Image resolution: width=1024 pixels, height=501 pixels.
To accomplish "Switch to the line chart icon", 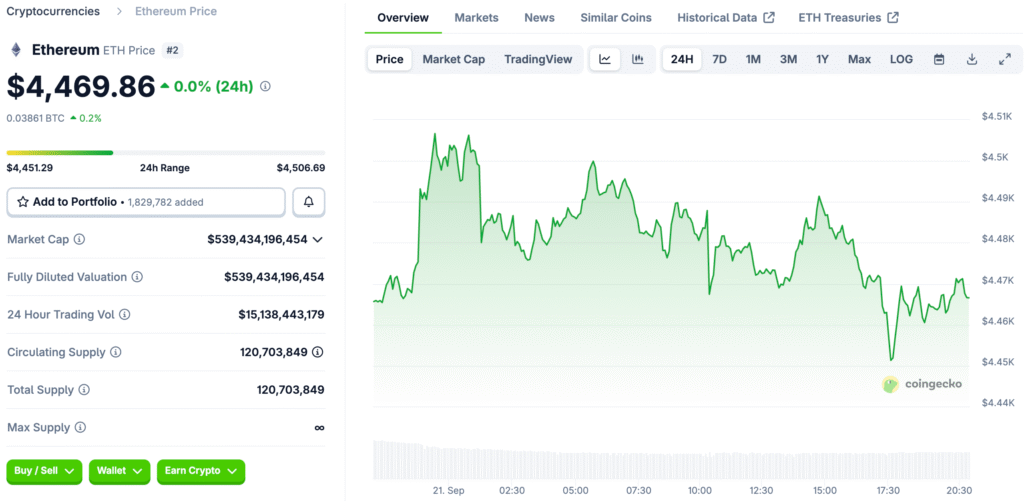I will coord(605,59).
